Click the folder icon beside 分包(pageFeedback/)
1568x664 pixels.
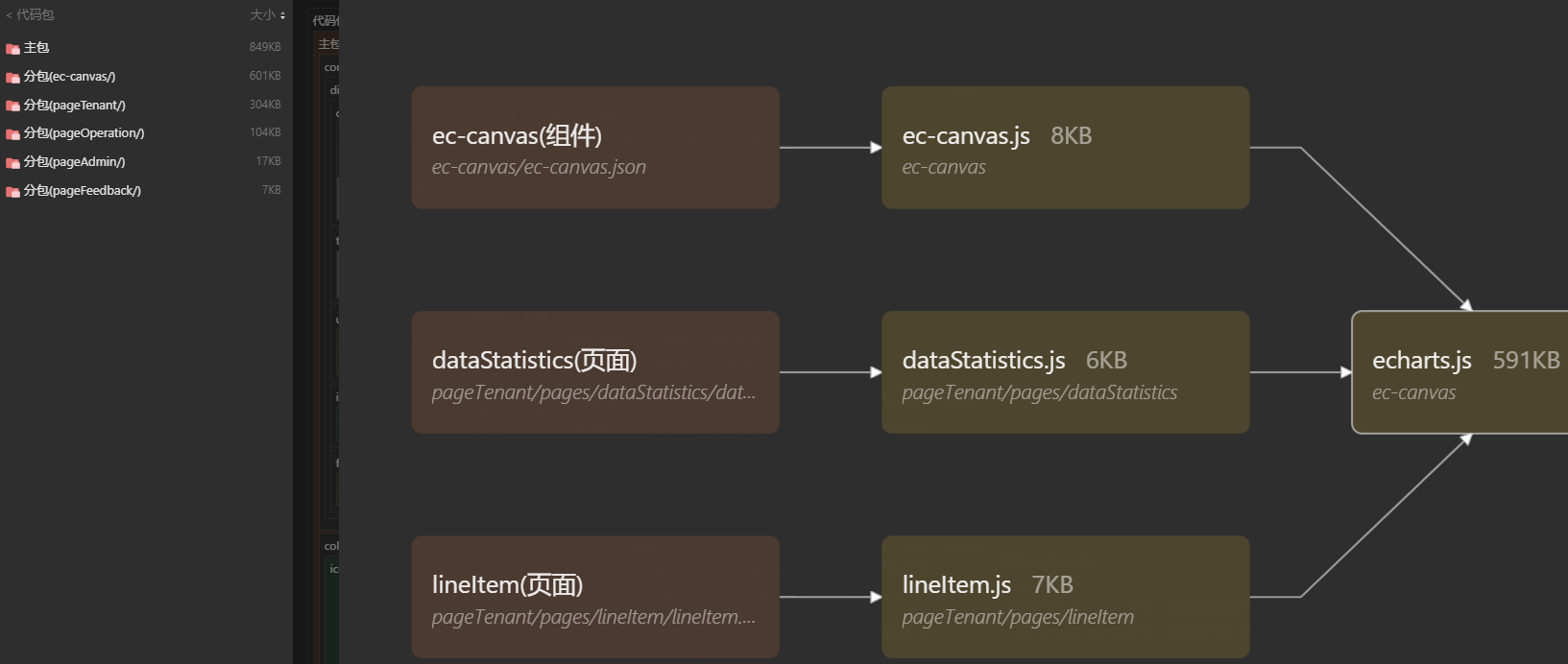[13, 191]
